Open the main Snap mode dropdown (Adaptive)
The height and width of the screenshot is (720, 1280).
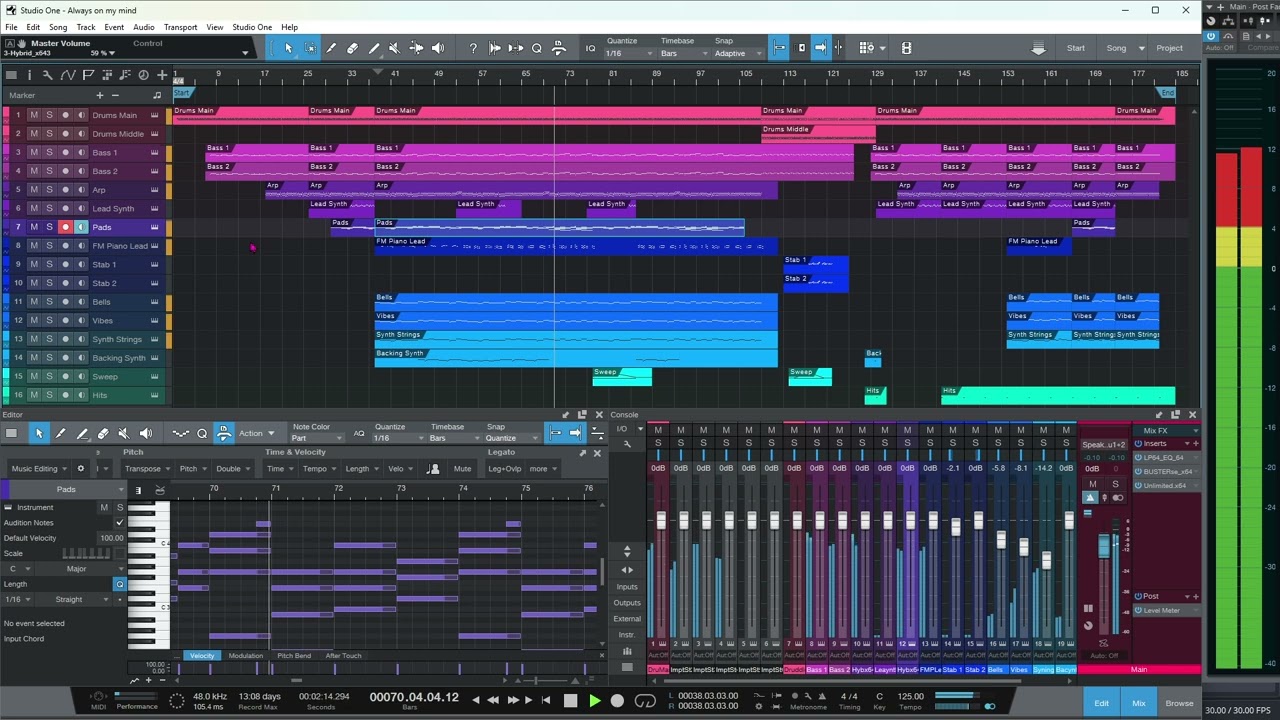pos(738,53)
